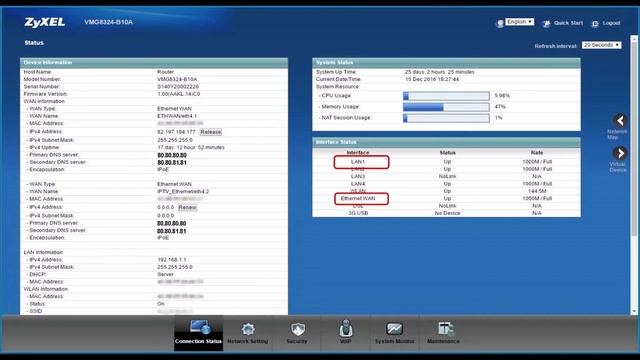Click the System Up Time value
This screenshot has height=360, width=640.
[x=440, y=72]
